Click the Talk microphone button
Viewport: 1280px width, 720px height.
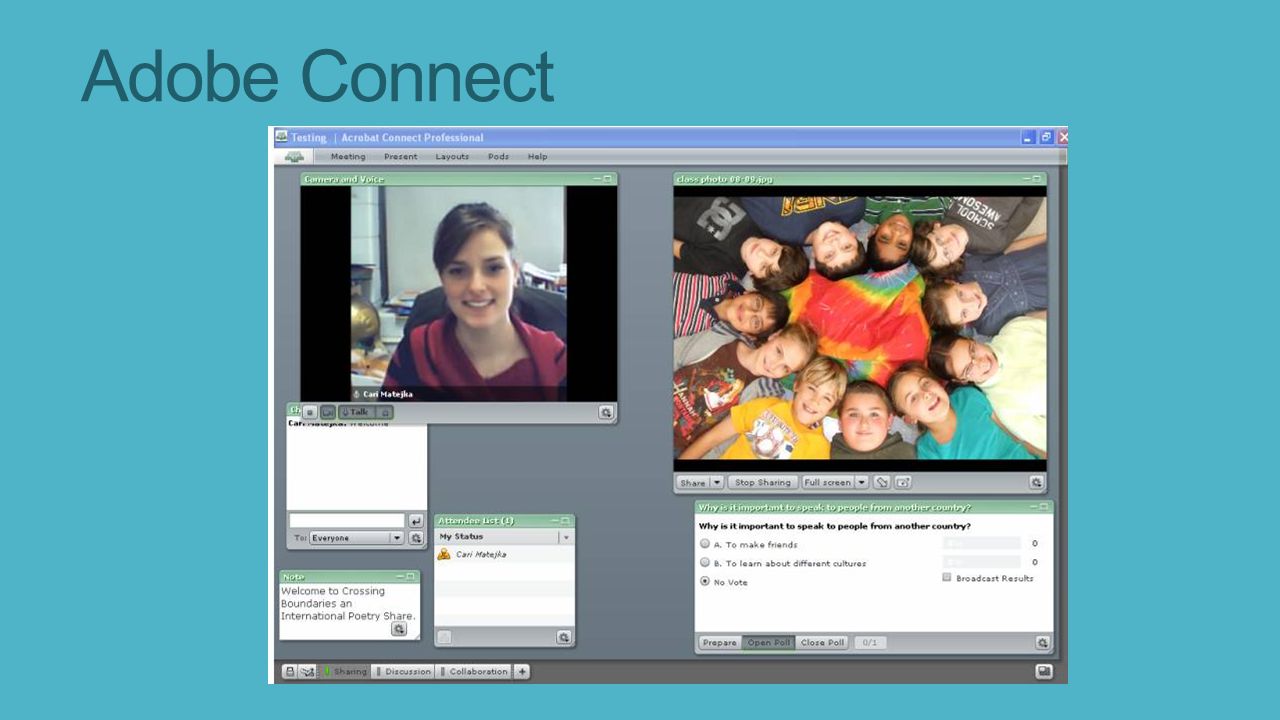coord(356,412)
